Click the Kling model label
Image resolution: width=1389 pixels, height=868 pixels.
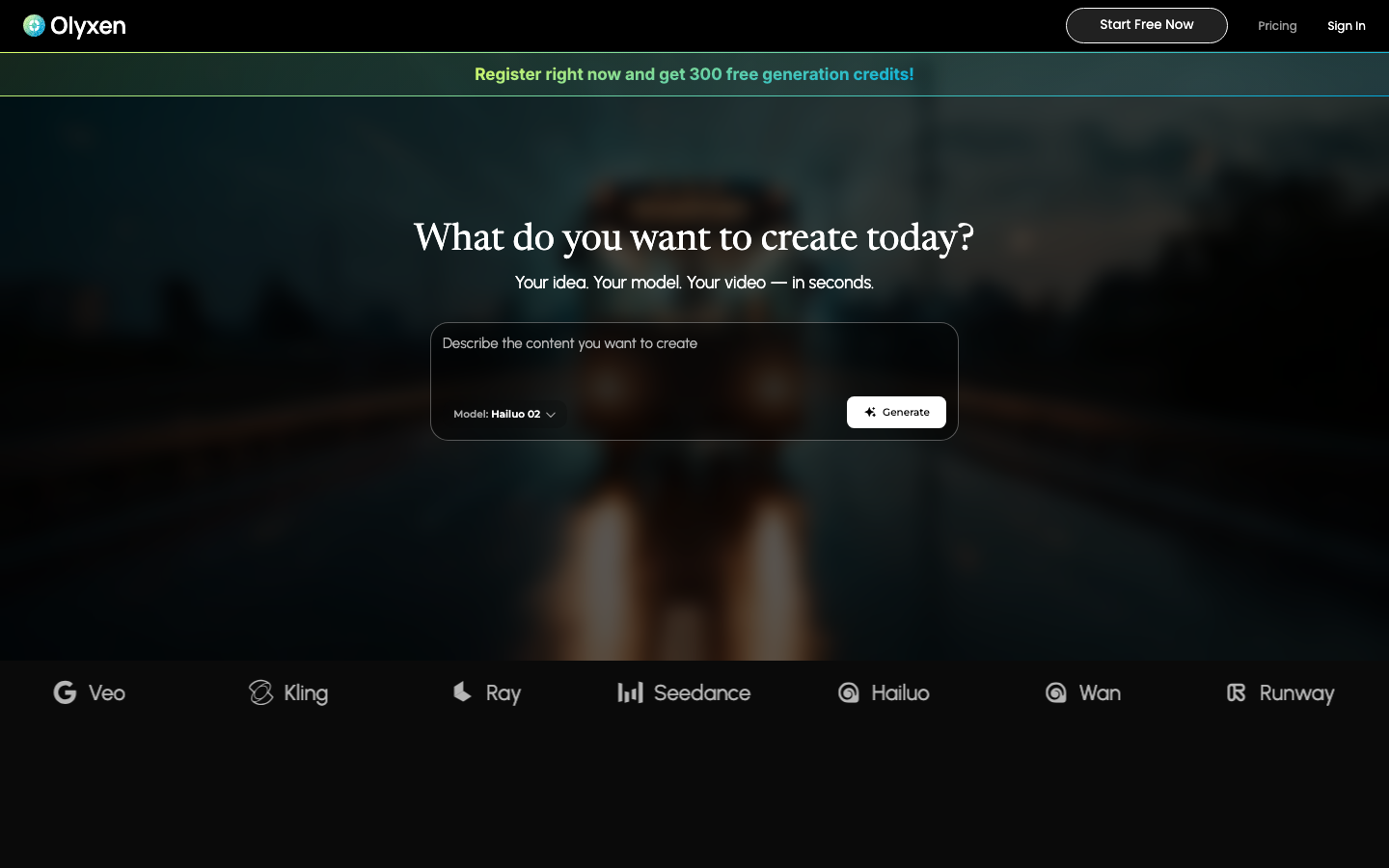point(306,693)
